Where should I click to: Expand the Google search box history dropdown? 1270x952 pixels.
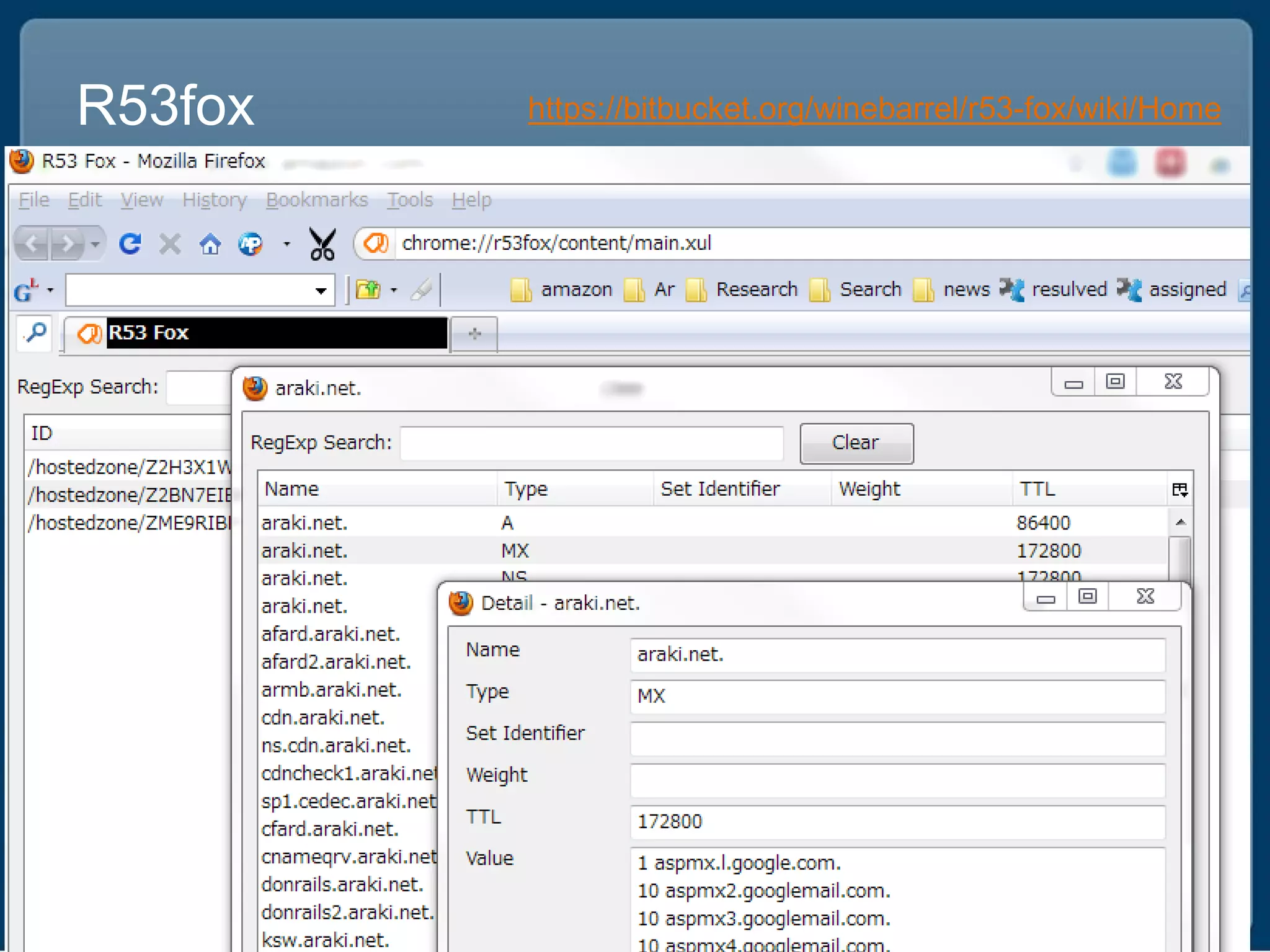[x=321, y=290]
